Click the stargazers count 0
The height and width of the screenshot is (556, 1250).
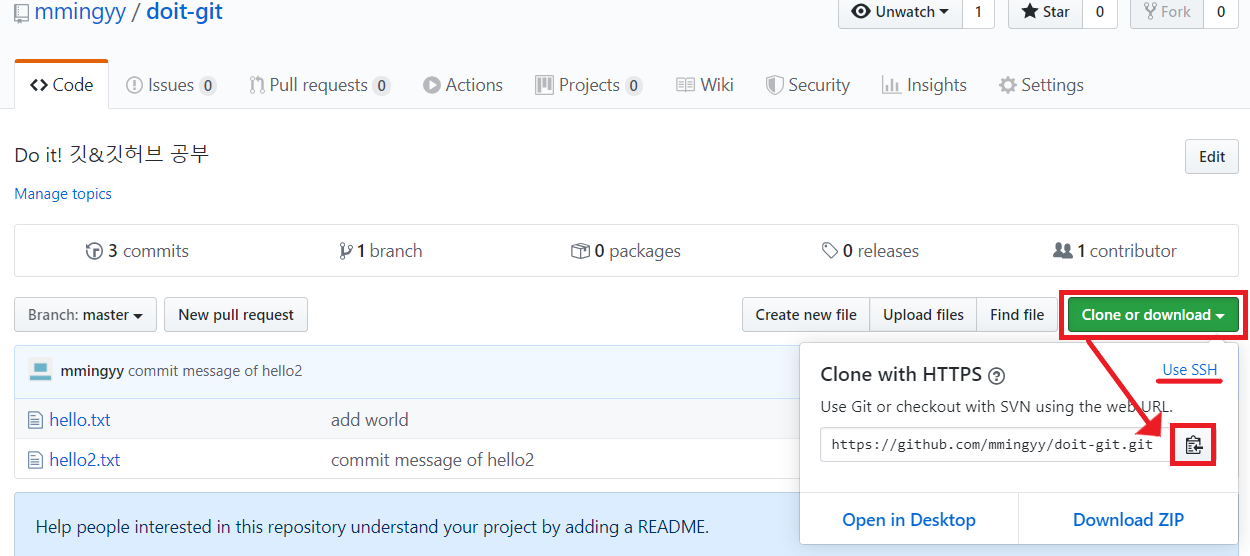click(1100, 12)
